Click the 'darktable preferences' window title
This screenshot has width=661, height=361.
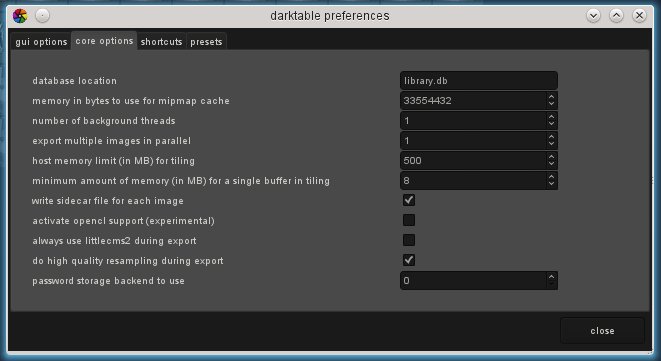pyautogui.click(x=330, y=16)
